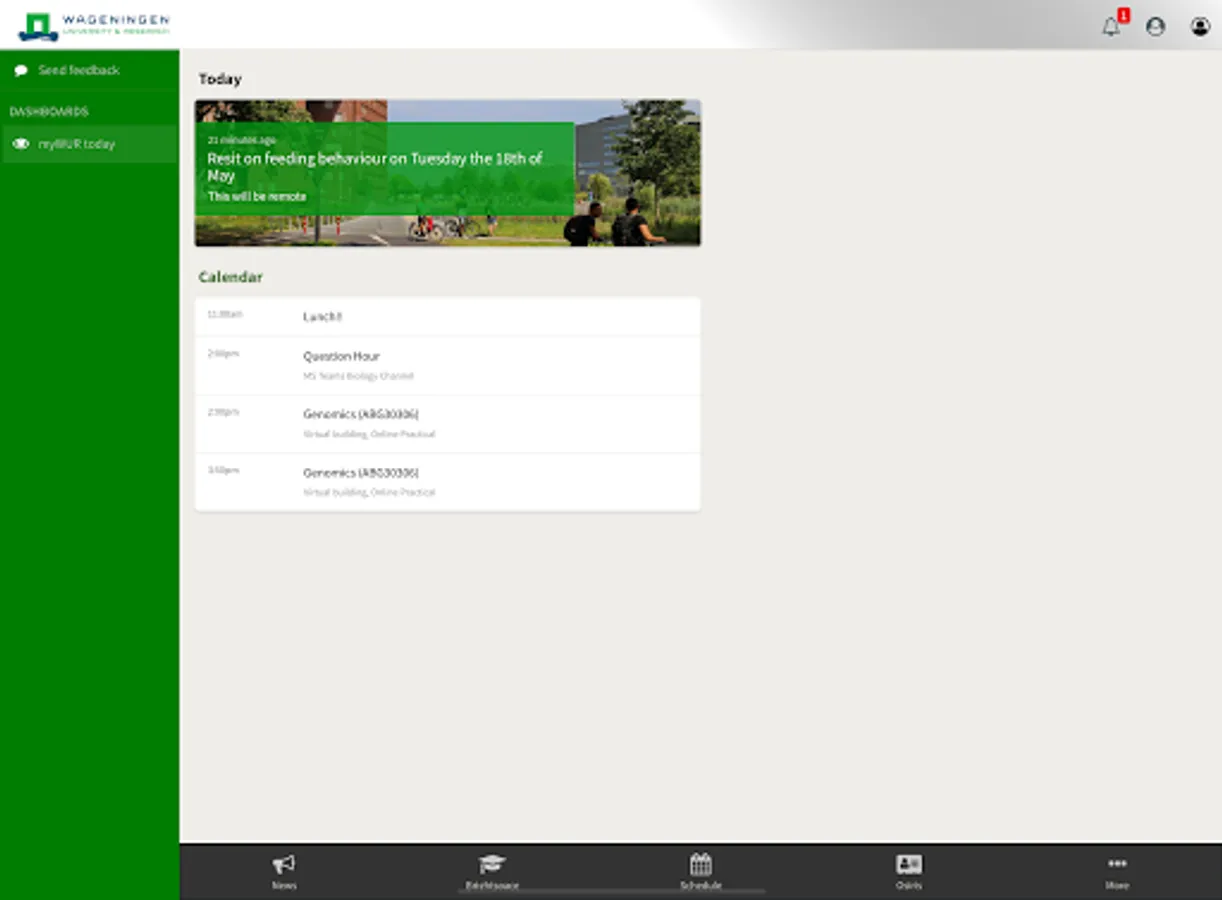Select the myWUR today dashboard
This screenshot has width=1222, height=900.
(x=89, y=144)
